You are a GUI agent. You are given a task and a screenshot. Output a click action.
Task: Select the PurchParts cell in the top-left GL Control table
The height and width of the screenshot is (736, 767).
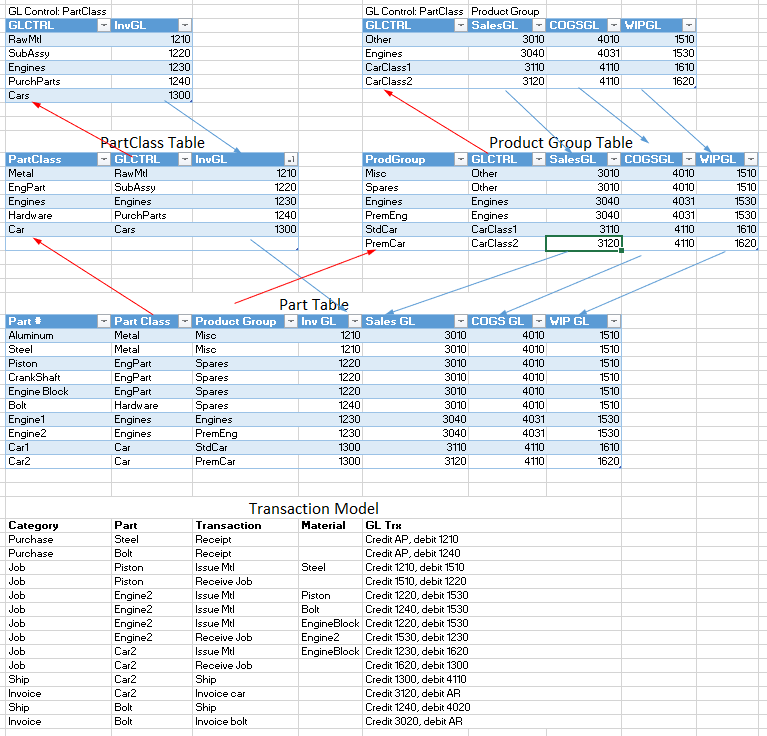click(x=58, y=82)
